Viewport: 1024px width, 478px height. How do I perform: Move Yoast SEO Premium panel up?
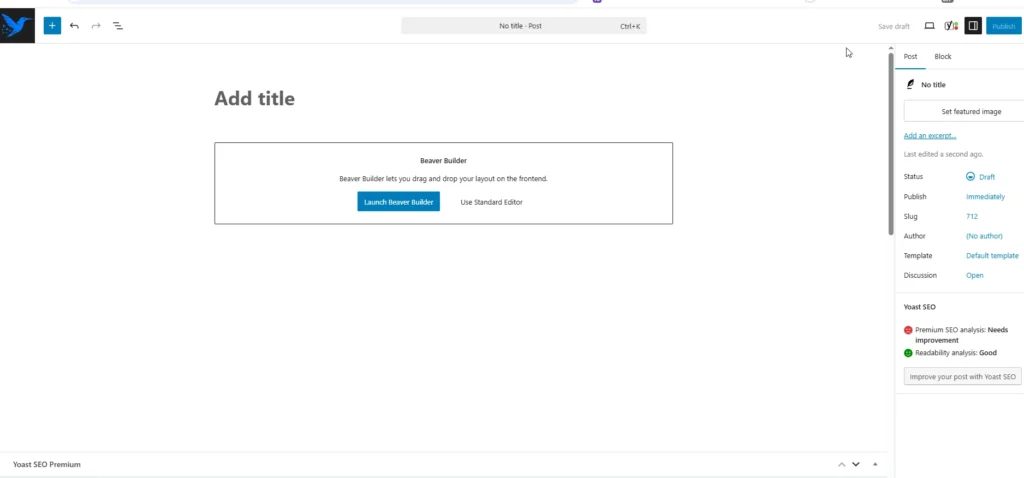click(x=842, y=465)
